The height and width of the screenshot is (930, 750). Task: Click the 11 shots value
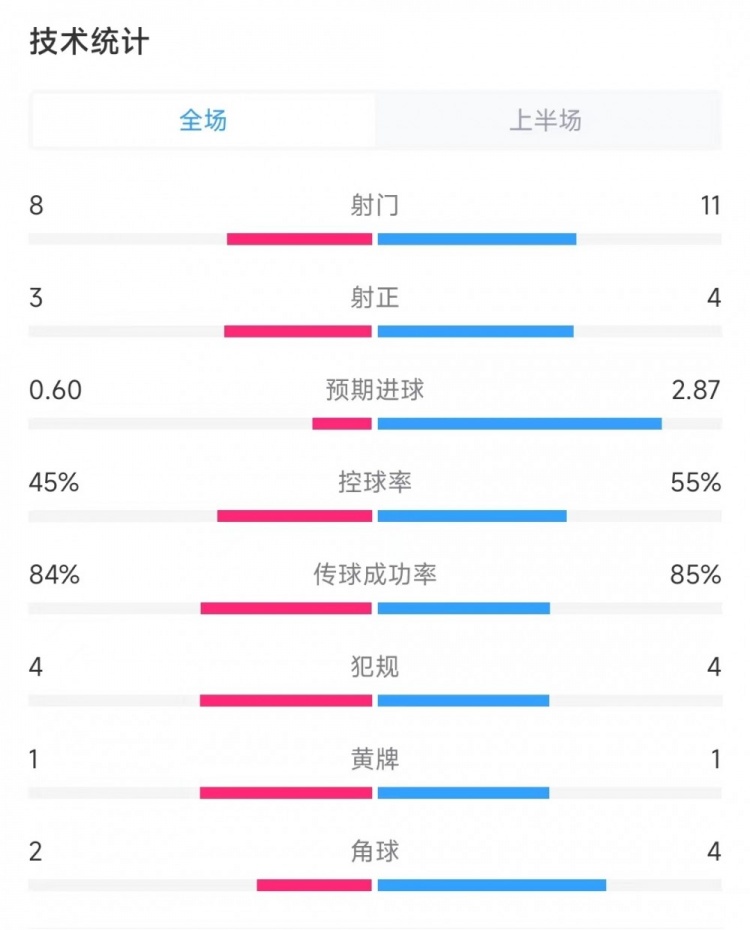tap(710, 206)
